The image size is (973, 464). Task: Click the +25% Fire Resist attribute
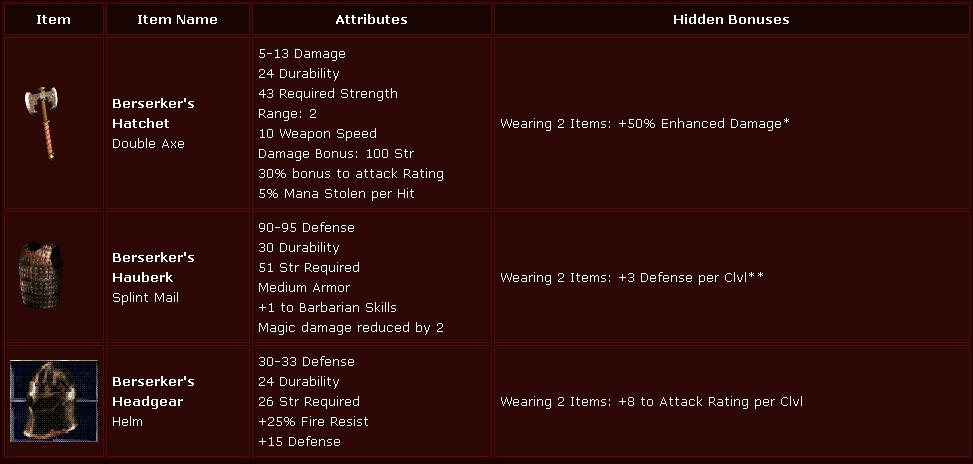coord(313,422)
